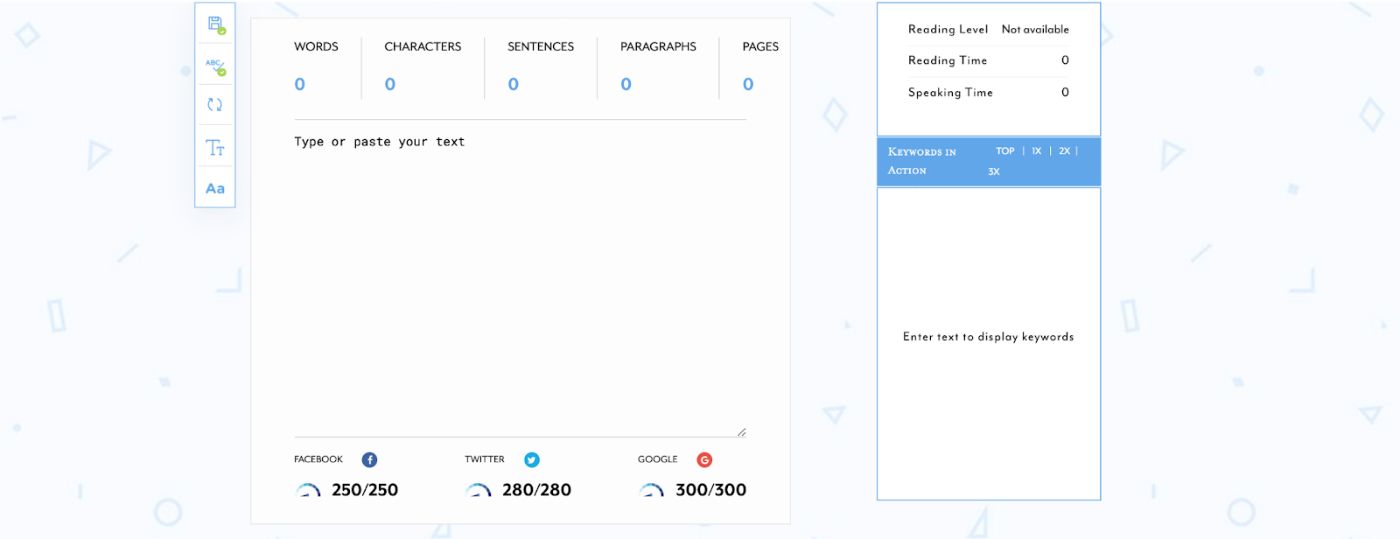Select the 2X keyword density tab

coord(1064,151)
